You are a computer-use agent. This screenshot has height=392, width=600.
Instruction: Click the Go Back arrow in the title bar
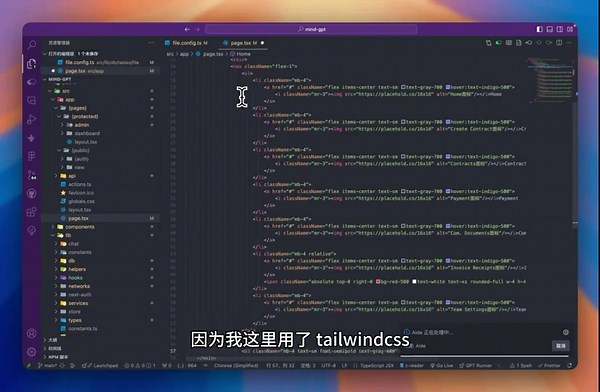coord(187,29)
